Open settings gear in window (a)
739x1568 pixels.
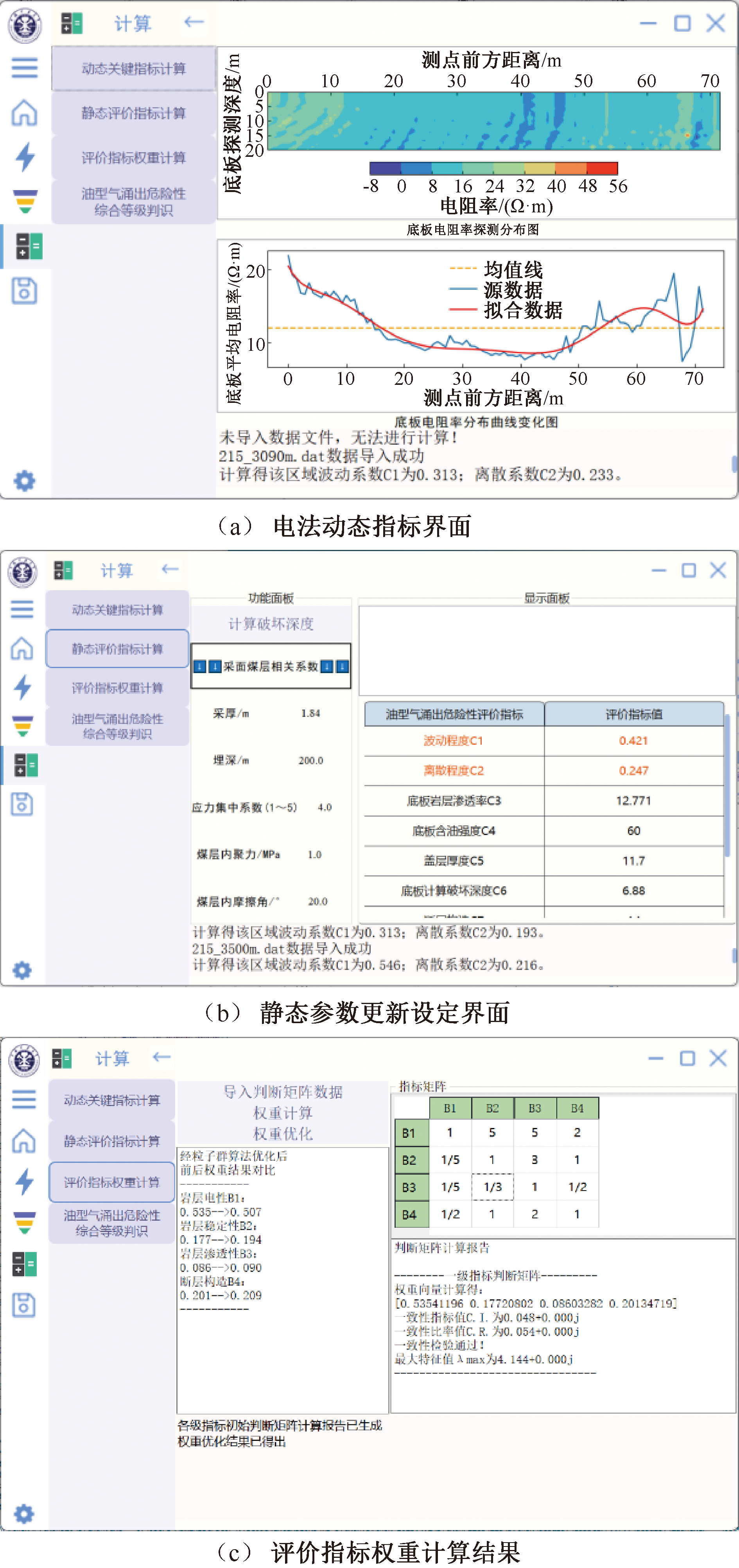[24, 481]
